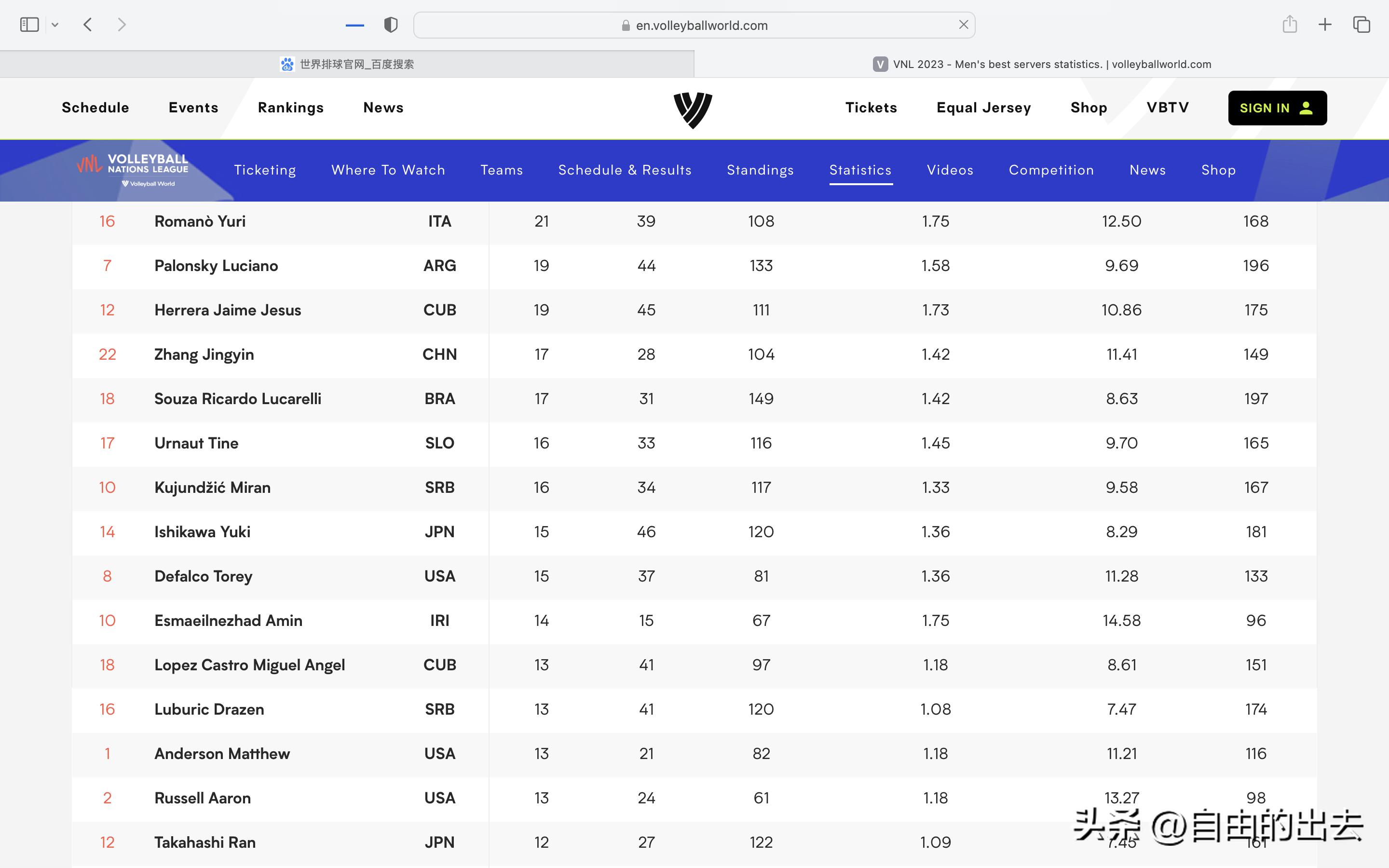Image resolution: width=1389 pixels, height=868 pixels.
Task: Switch to the Baidu search tab
Action: click(347, 64)
